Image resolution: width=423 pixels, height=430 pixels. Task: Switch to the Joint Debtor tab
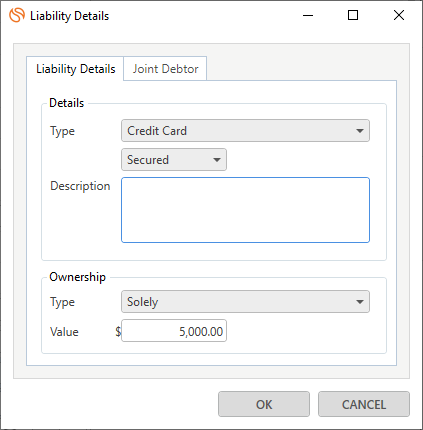point(165,69)
